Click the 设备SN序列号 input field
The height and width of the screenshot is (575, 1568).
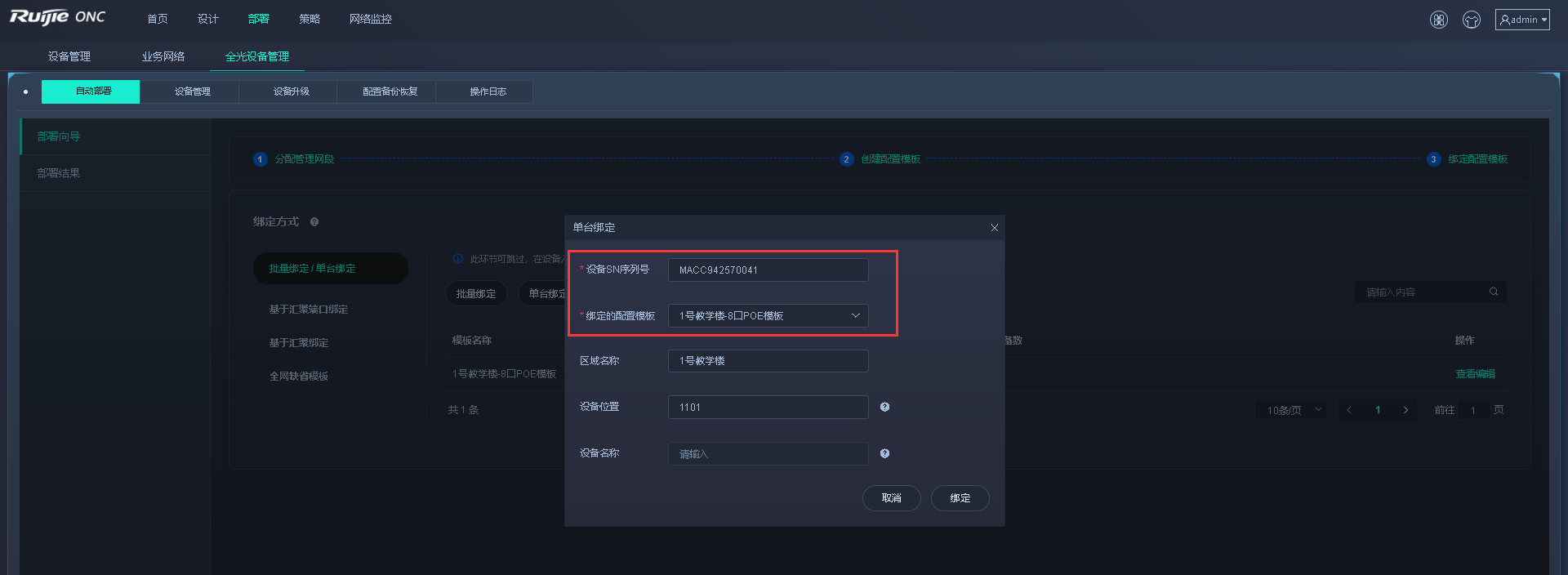coord(768,270)
